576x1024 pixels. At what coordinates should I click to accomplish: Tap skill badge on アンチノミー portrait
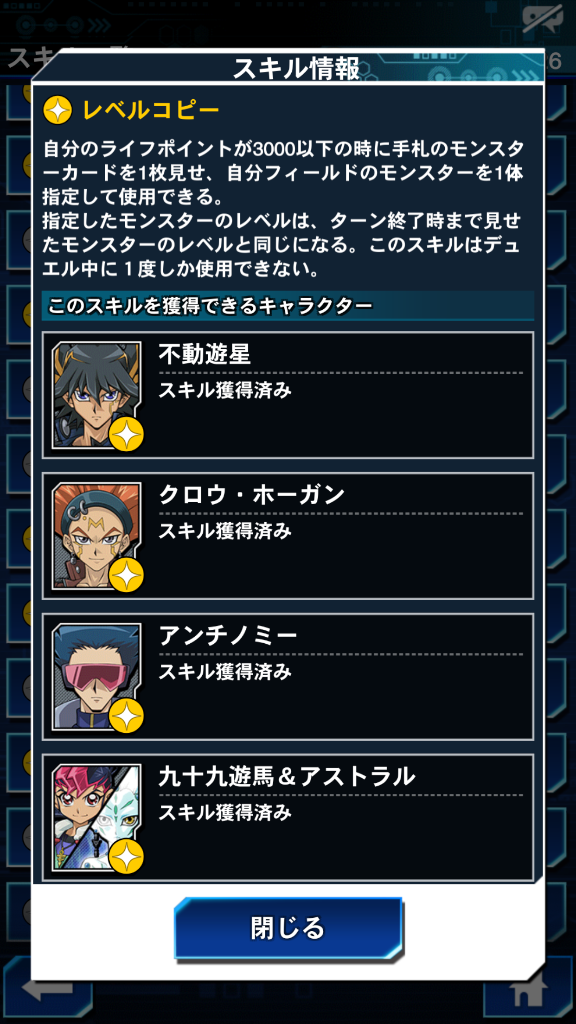tap(126, 716)
